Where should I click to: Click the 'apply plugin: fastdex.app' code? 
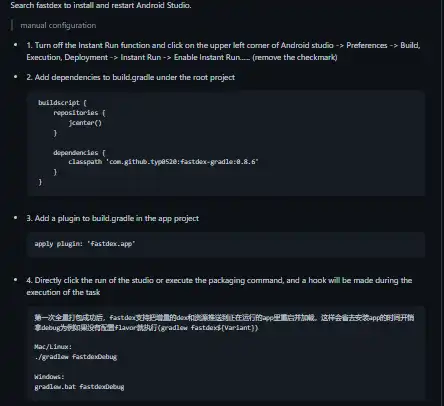[85, 244]
